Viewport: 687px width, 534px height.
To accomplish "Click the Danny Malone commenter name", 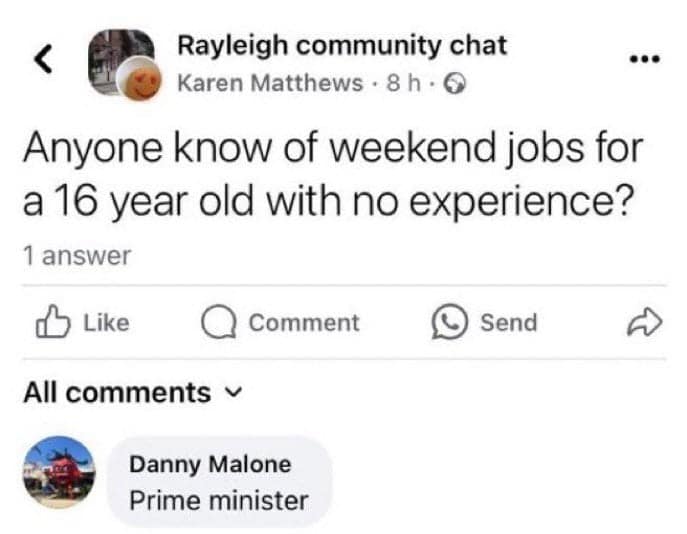I will click(x=210, y=464).
